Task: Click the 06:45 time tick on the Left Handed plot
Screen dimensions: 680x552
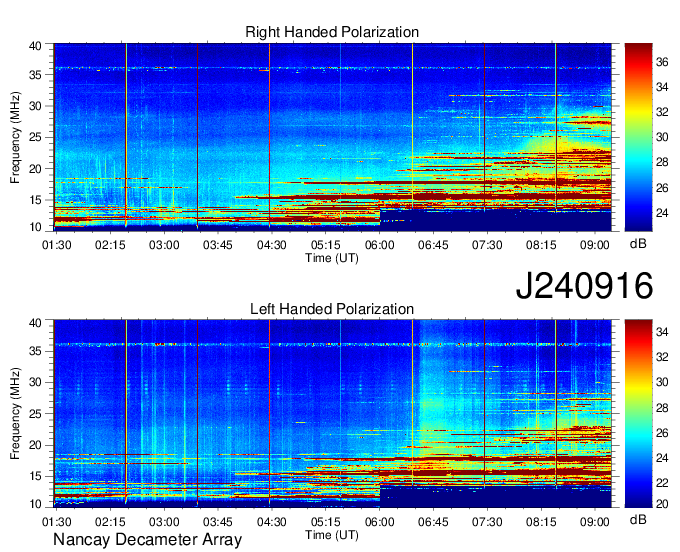Action: [x=433, y=522]
